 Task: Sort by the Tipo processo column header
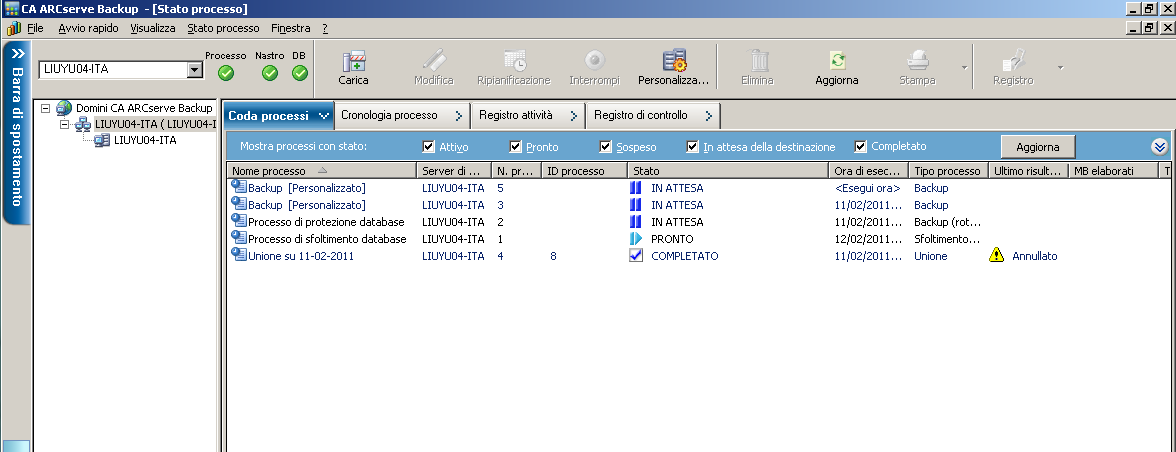(948, 171)
